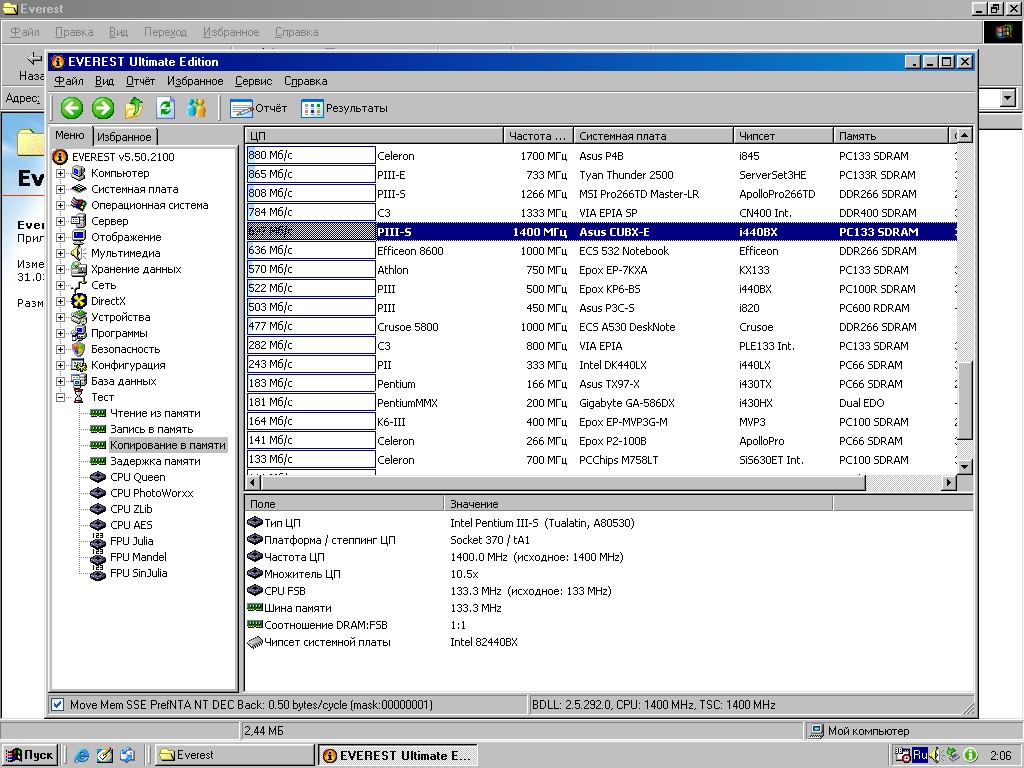Viewport: 1024px width, 768px height.
Task: Expand the Системная плата tree node
Action: tap(61, 189)
